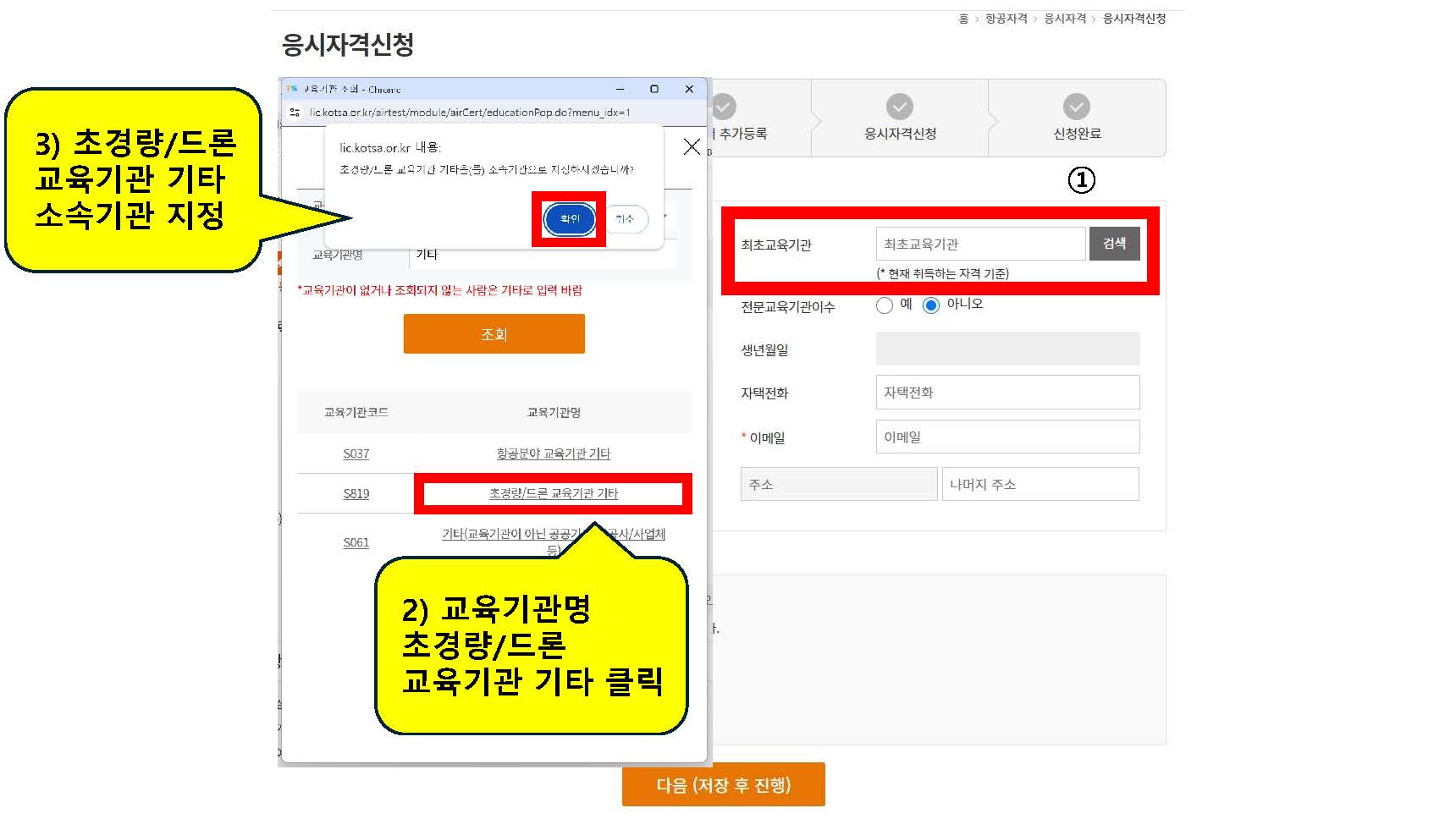1456x819 pixels.
Task: Click the 조회 search button
Action: coord(494,334)
